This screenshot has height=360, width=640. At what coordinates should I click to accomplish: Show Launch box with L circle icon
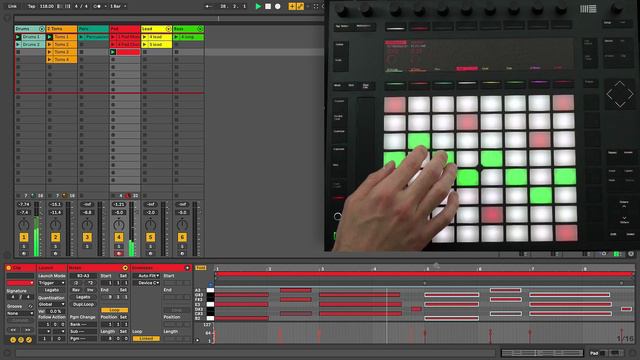pyautogui.click(x=13, y=340)
